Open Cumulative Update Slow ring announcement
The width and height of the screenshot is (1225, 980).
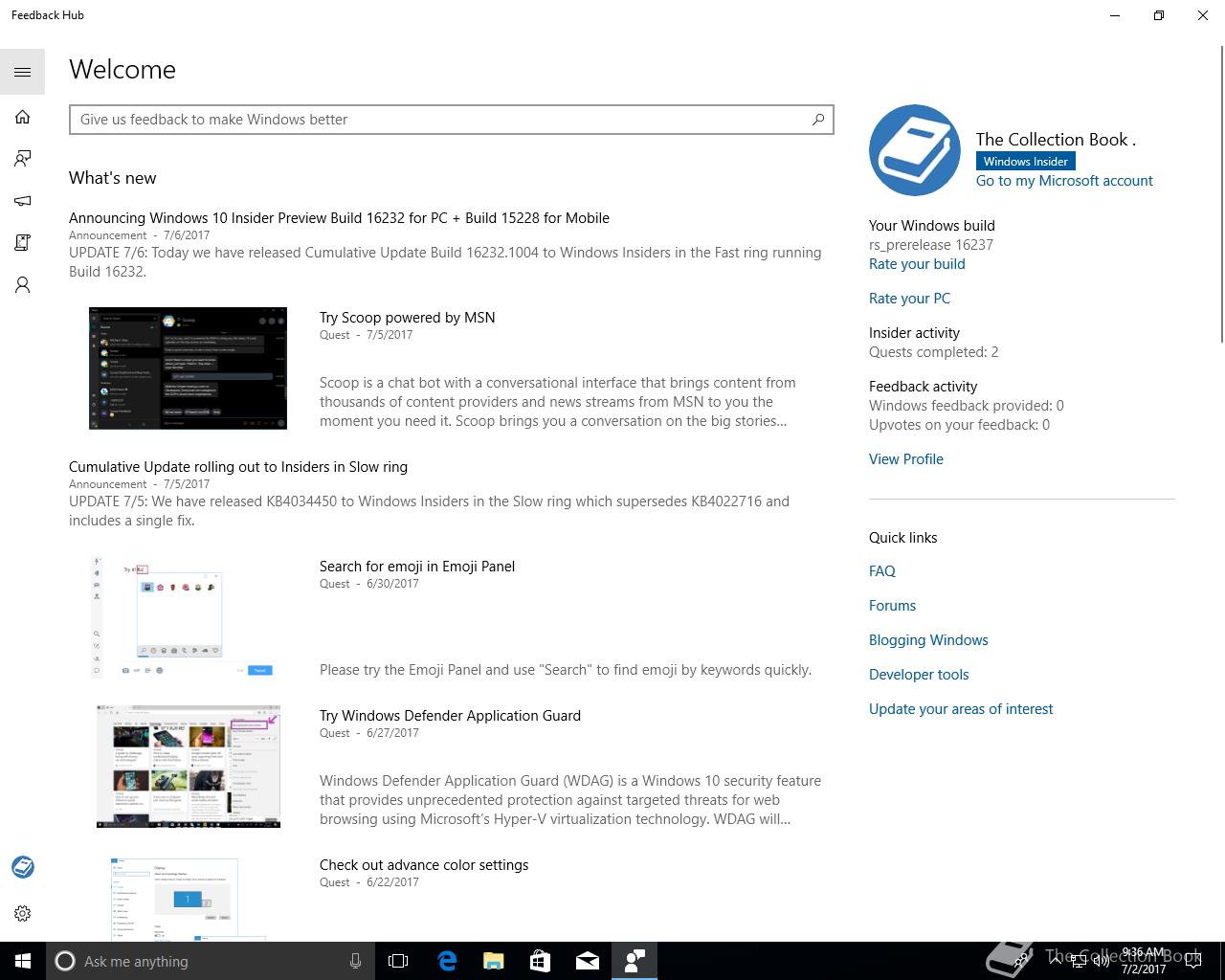pos(238,467)
